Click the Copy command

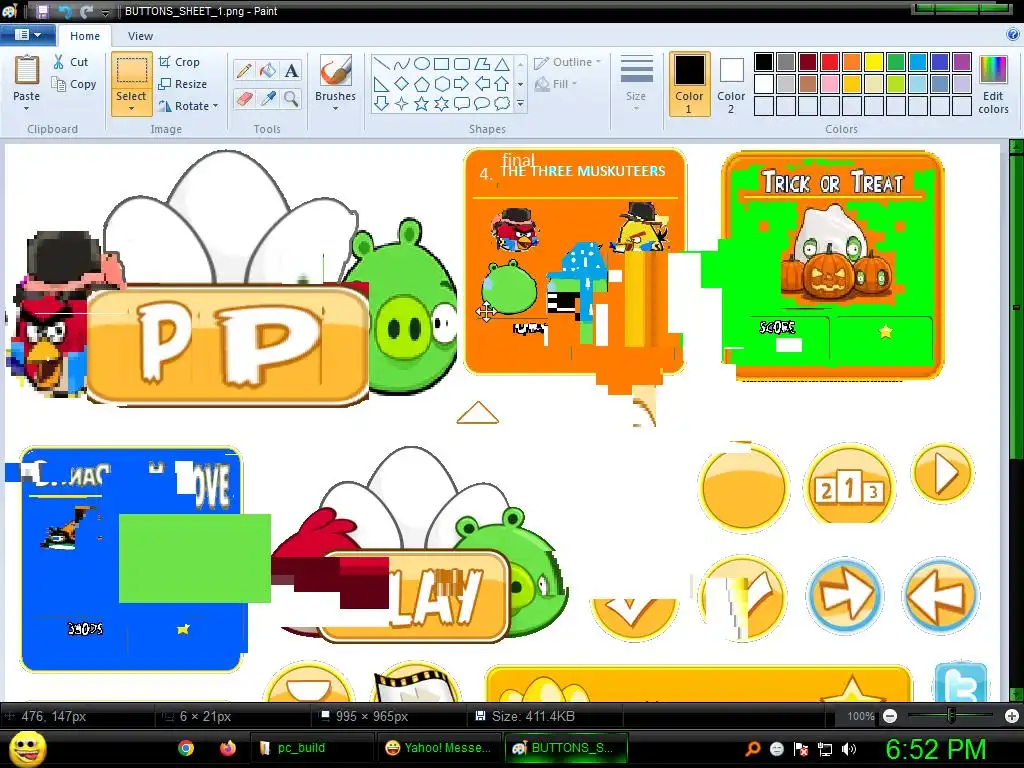coord(74,84)
